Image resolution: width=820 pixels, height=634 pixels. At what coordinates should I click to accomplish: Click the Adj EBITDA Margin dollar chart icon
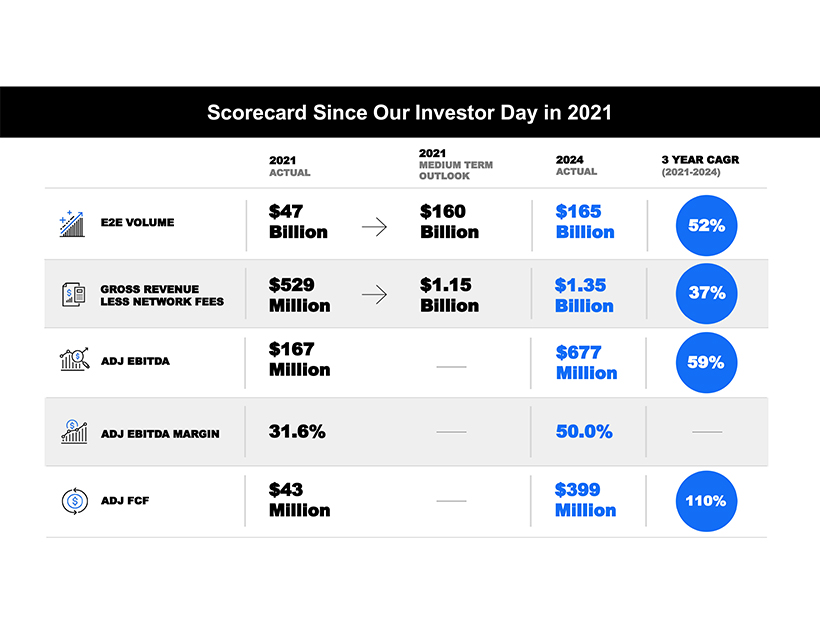(73, 432)
